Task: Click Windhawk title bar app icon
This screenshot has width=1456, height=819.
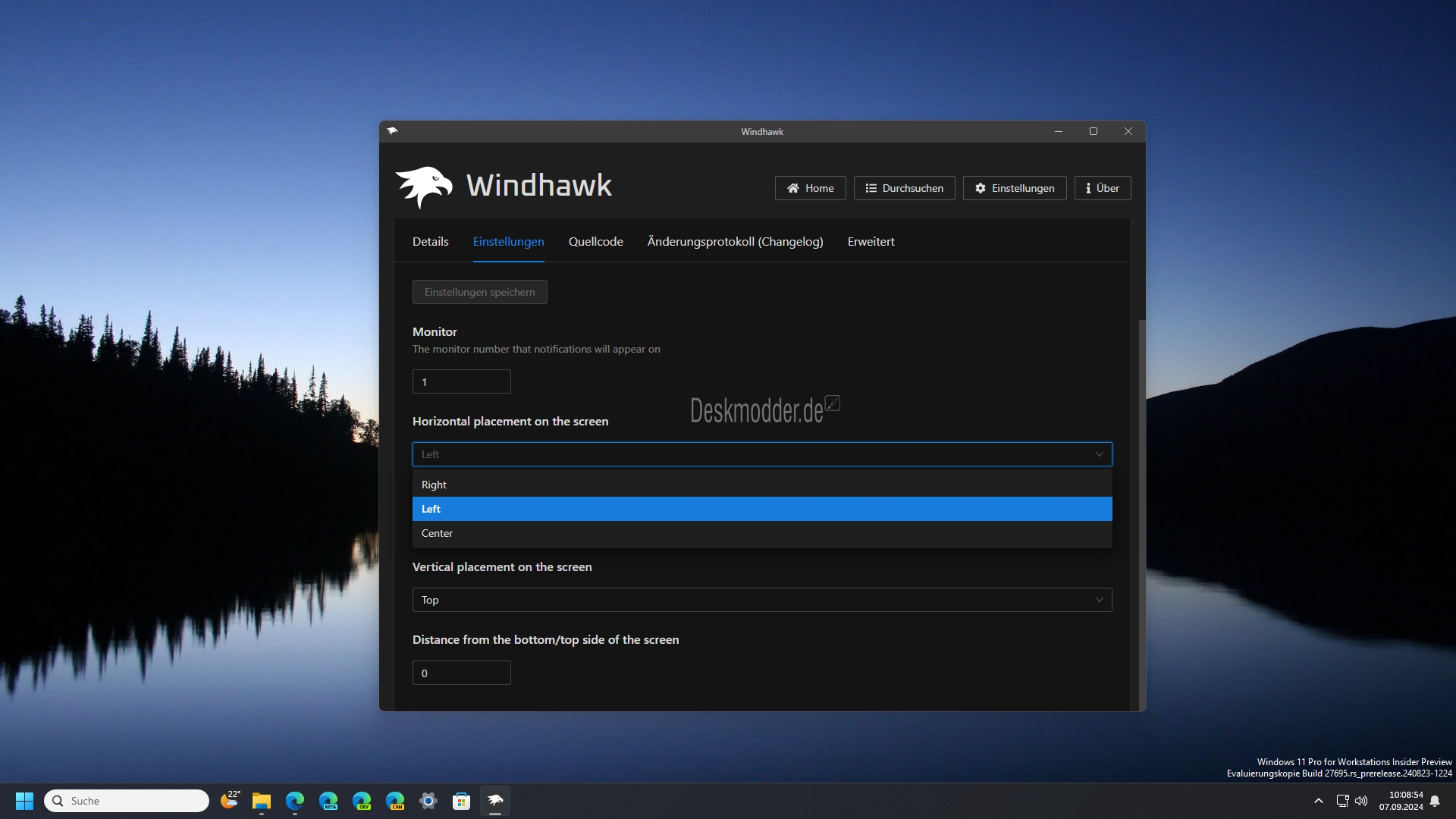Action: (392, 131)
